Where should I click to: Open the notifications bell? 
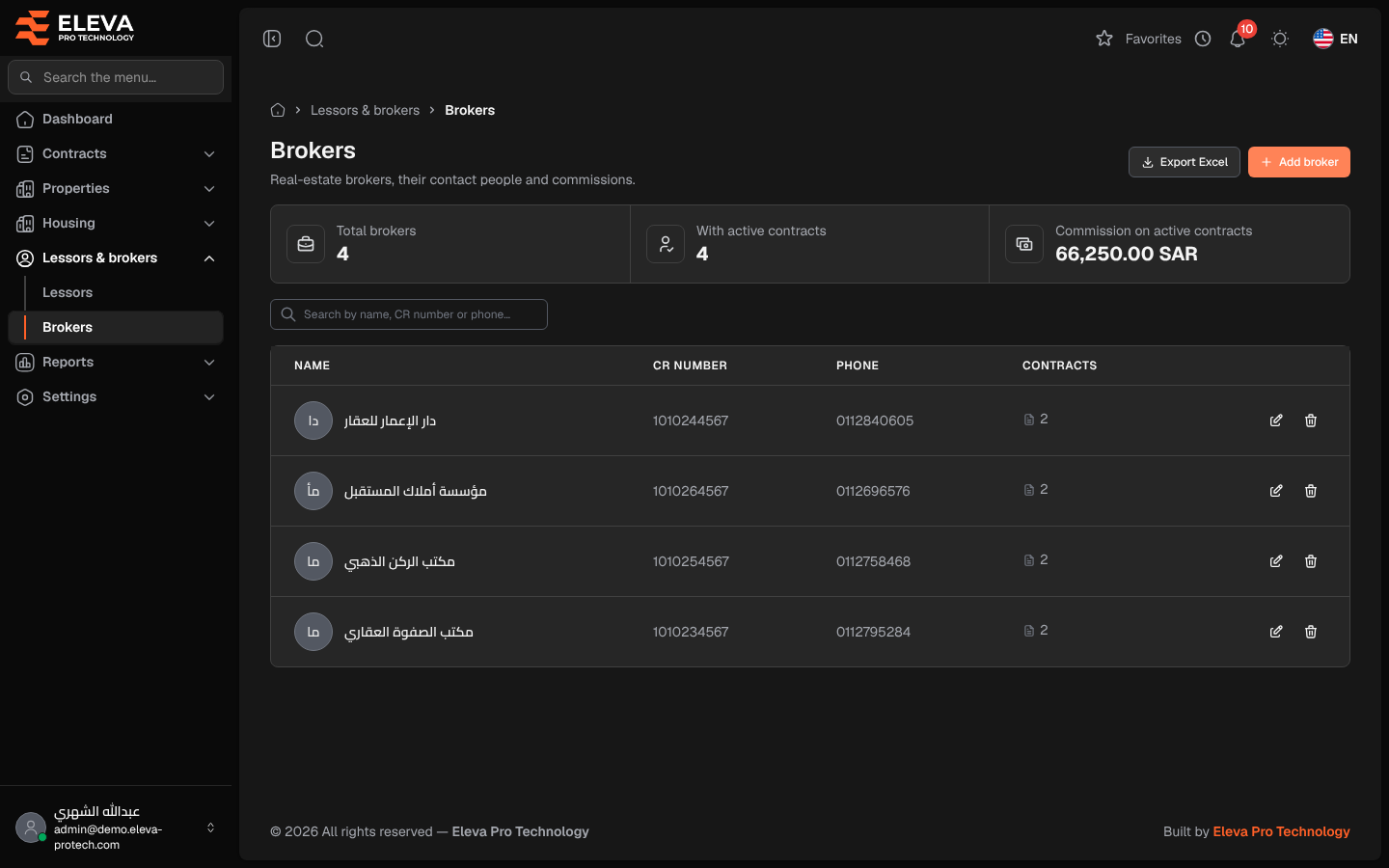(1238, 39)
